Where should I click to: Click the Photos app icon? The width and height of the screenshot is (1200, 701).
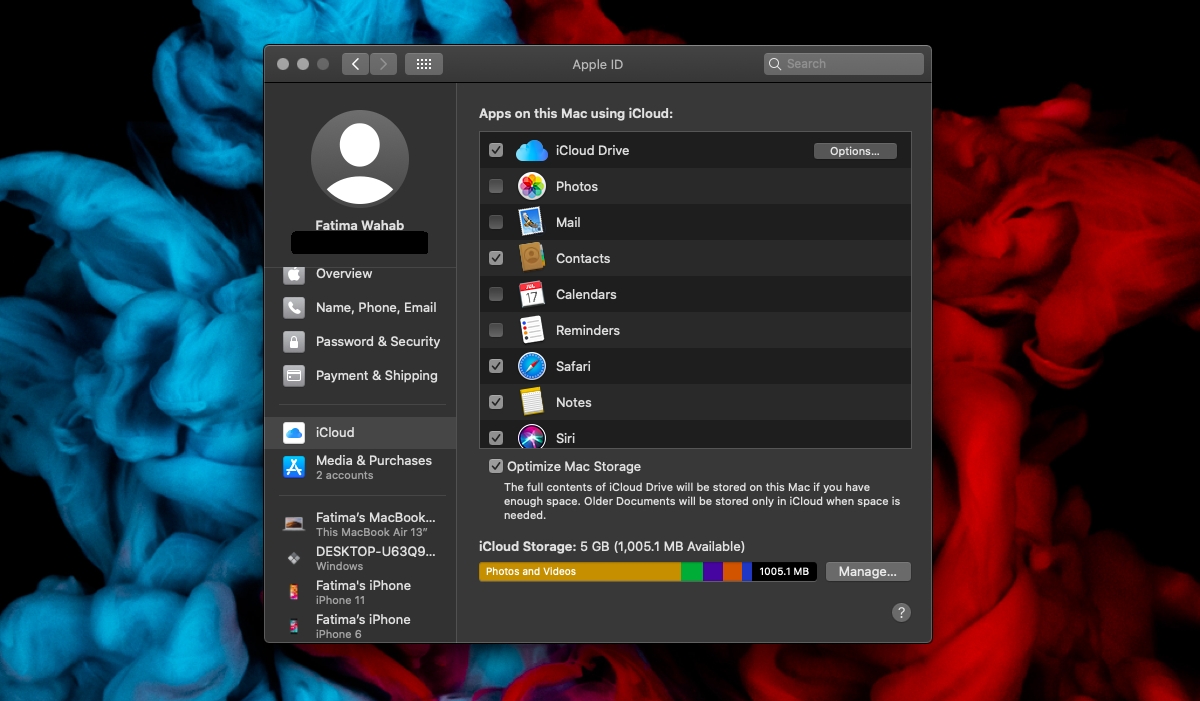[531, 186]
